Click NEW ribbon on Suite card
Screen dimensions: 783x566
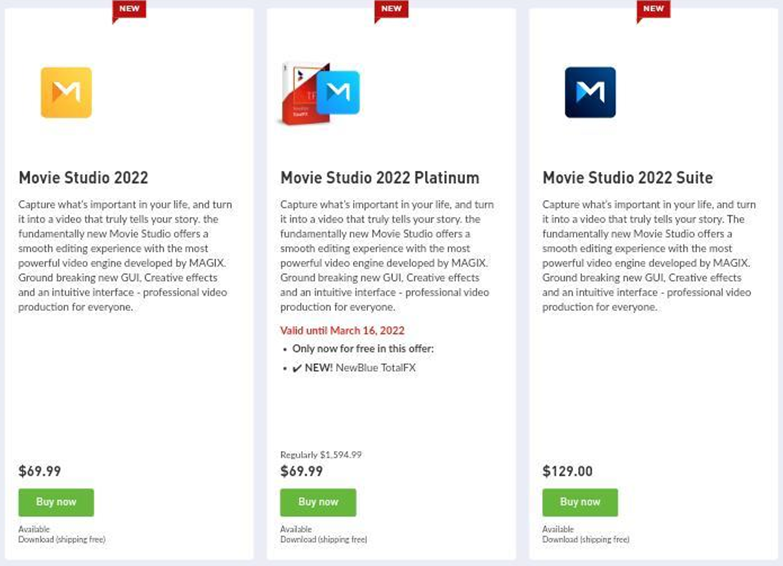click(653, 10)
